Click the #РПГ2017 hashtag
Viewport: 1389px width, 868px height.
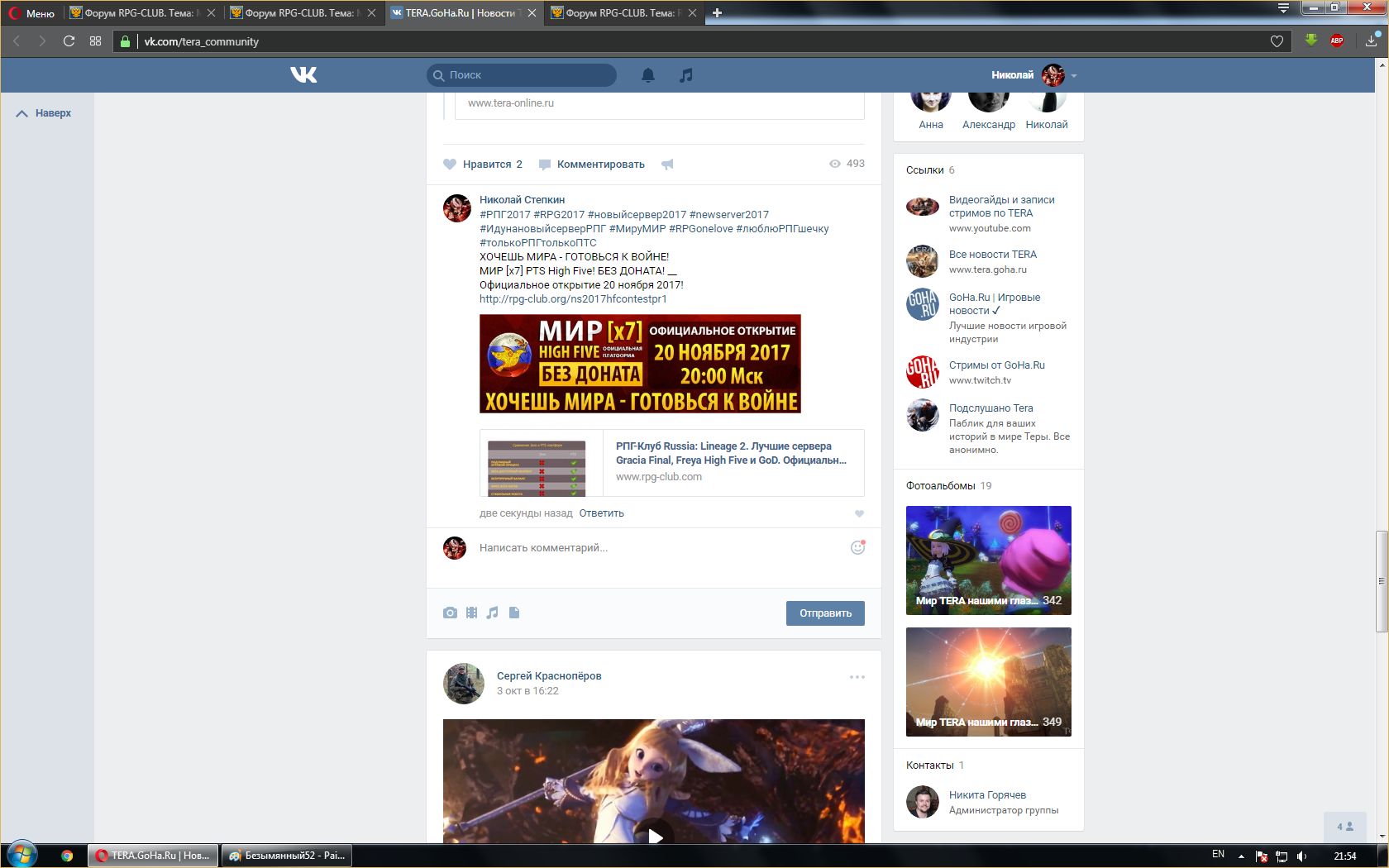(x=505, y=215)
